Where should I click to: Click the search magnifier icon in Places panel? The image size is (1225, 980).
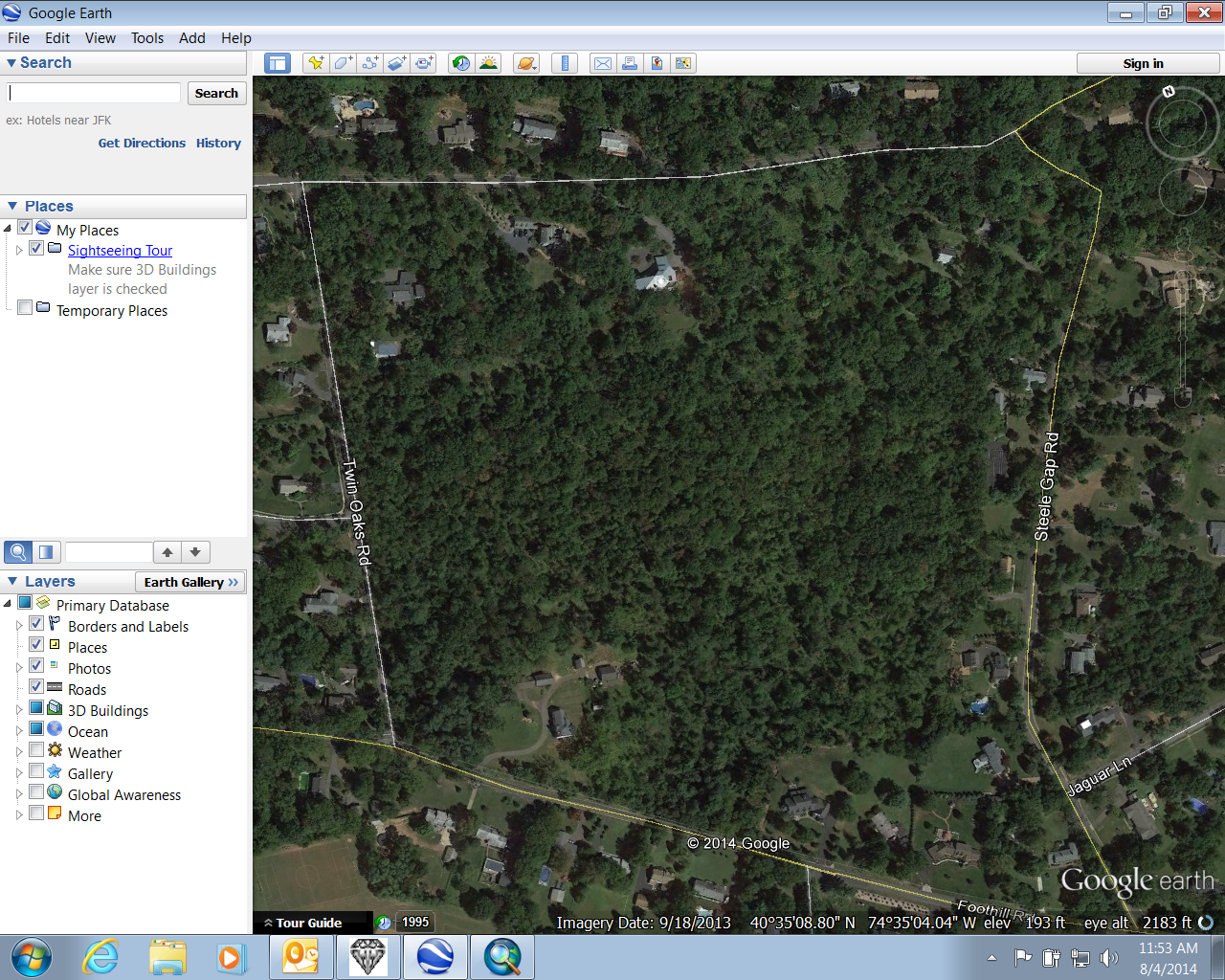tap(18, 552)
